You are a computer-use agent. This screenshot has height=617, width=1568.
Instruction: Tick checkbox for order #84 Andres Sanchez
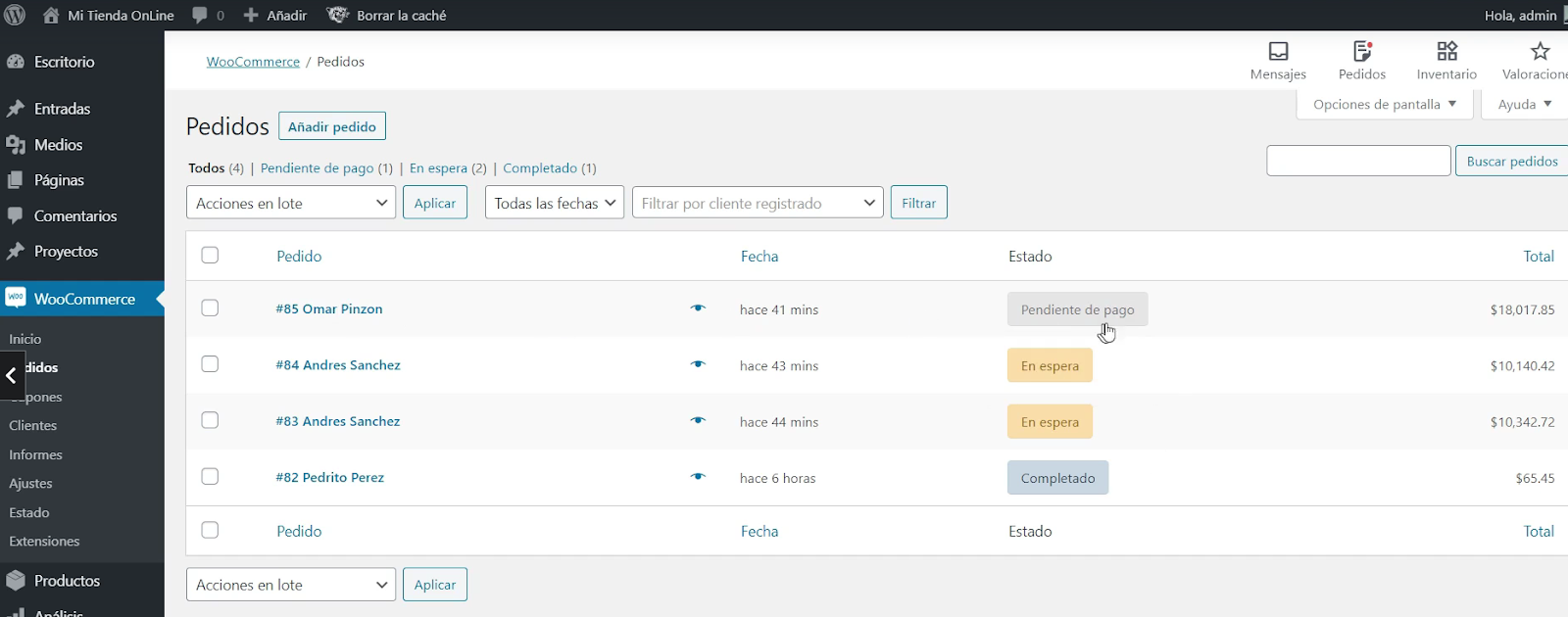tap(210, 364)
